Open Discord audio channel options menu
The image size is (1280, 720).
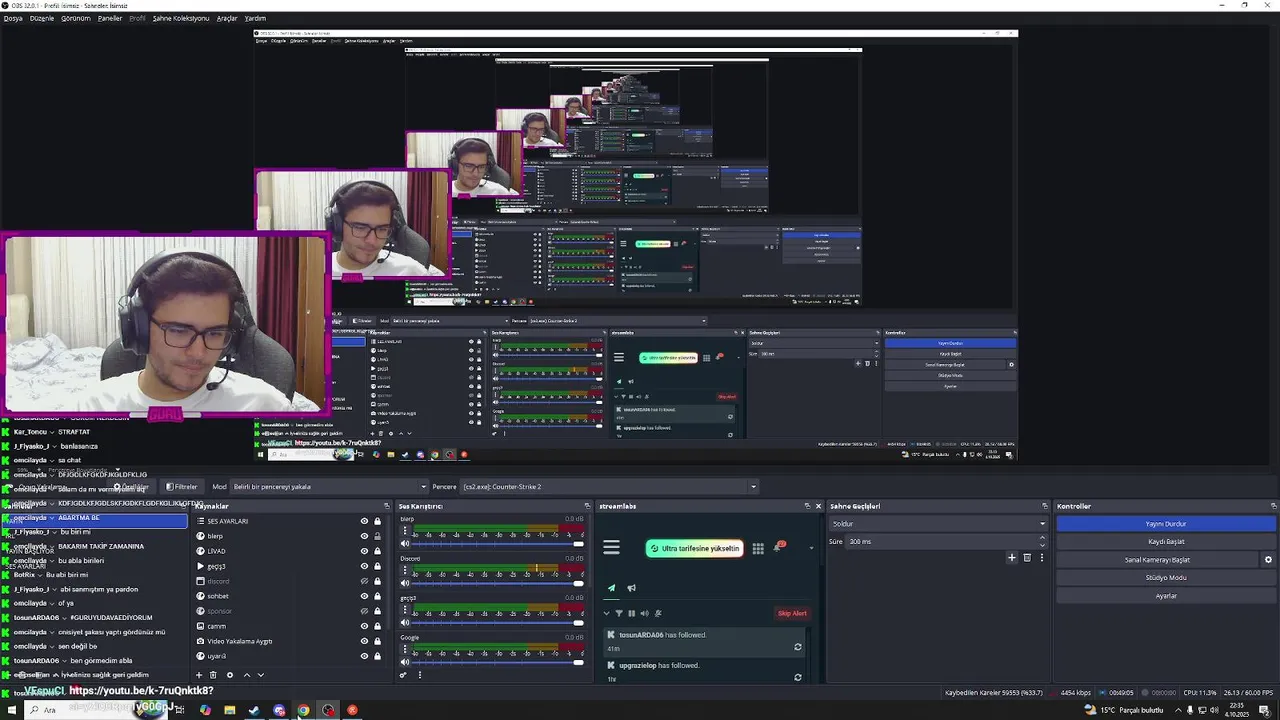pyautogui.click(x=405, y=570)
